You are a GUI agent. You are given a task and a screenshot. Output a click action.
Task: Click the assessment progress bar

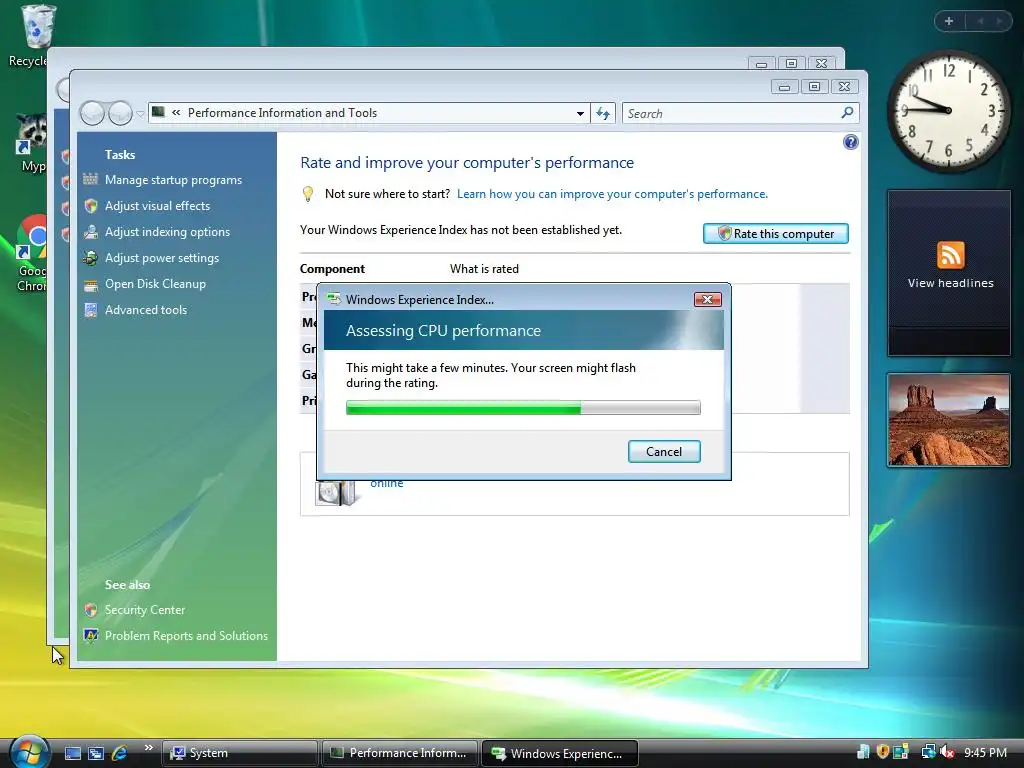(523, 408)
